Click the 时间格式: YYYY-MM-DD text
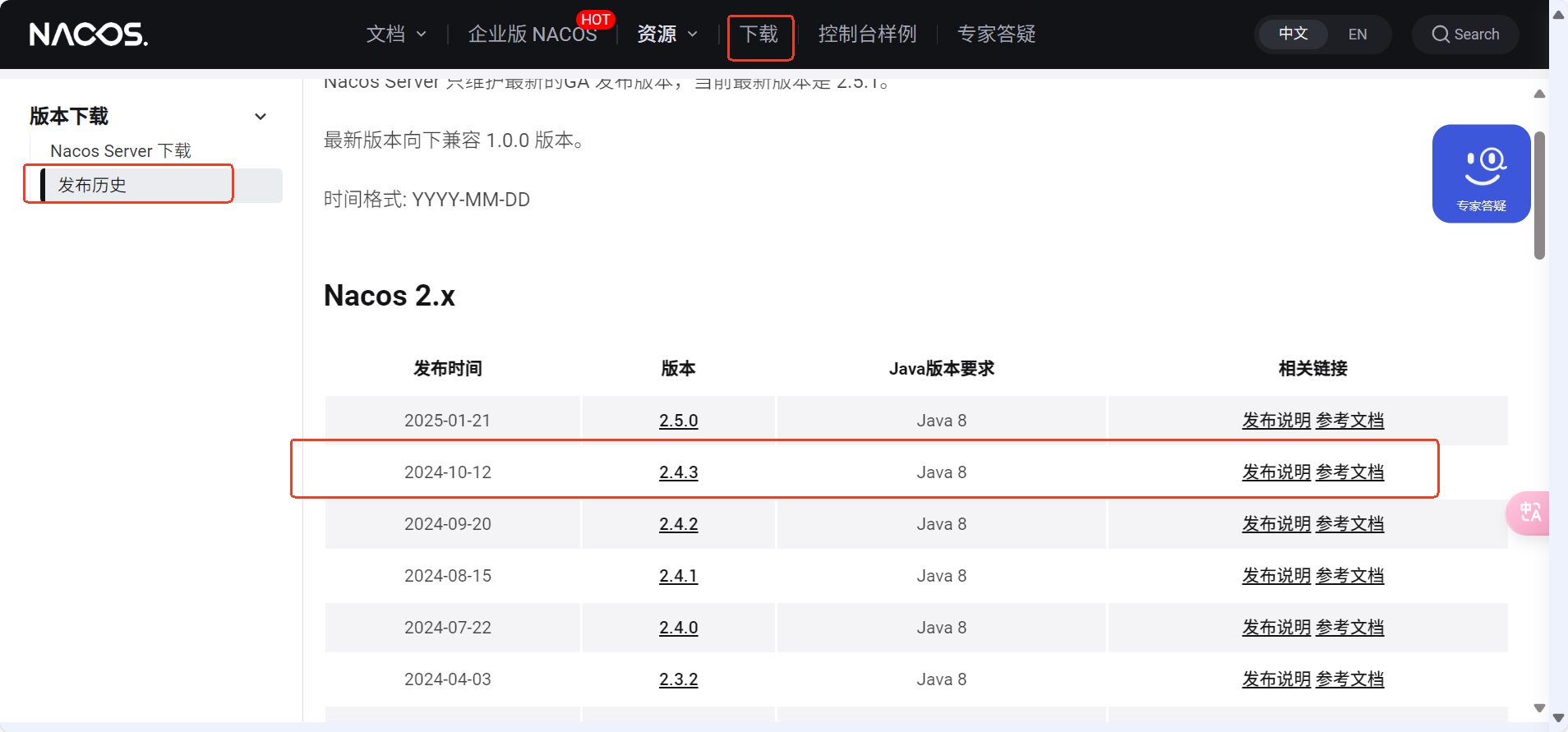 tap(427, 200)
